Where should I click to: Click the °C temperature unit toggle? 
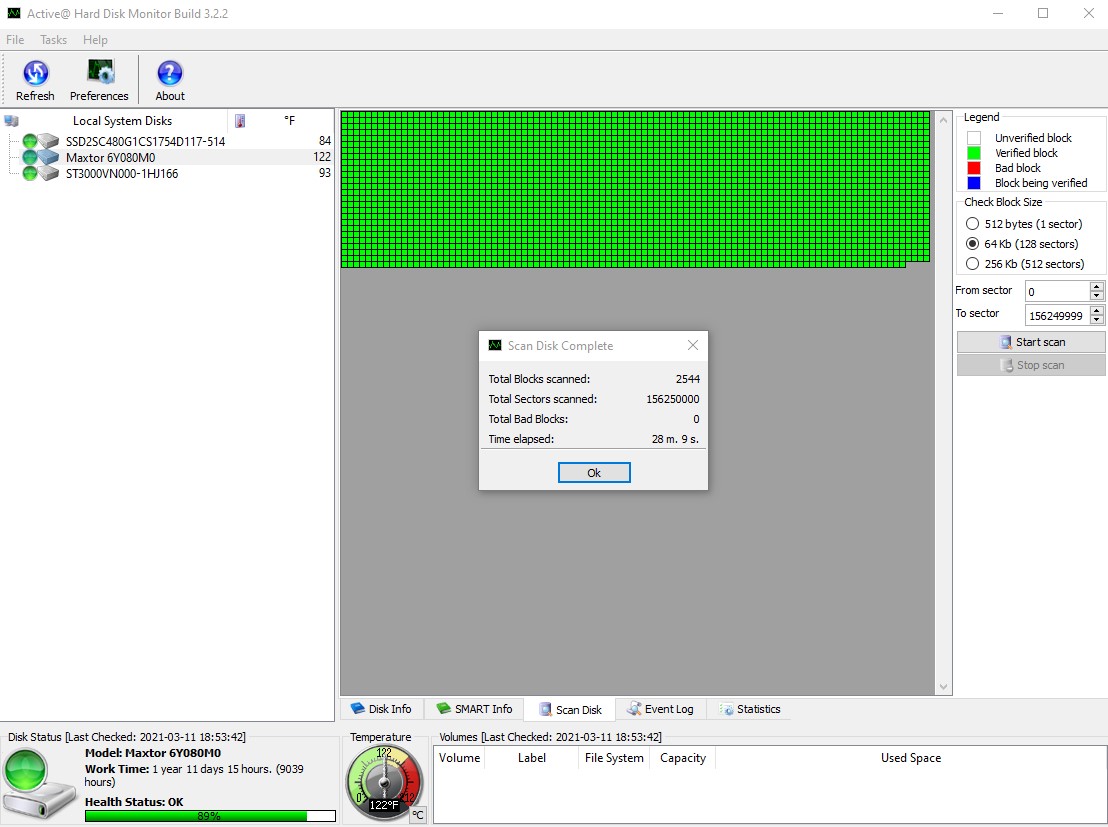tap(417, 814)
